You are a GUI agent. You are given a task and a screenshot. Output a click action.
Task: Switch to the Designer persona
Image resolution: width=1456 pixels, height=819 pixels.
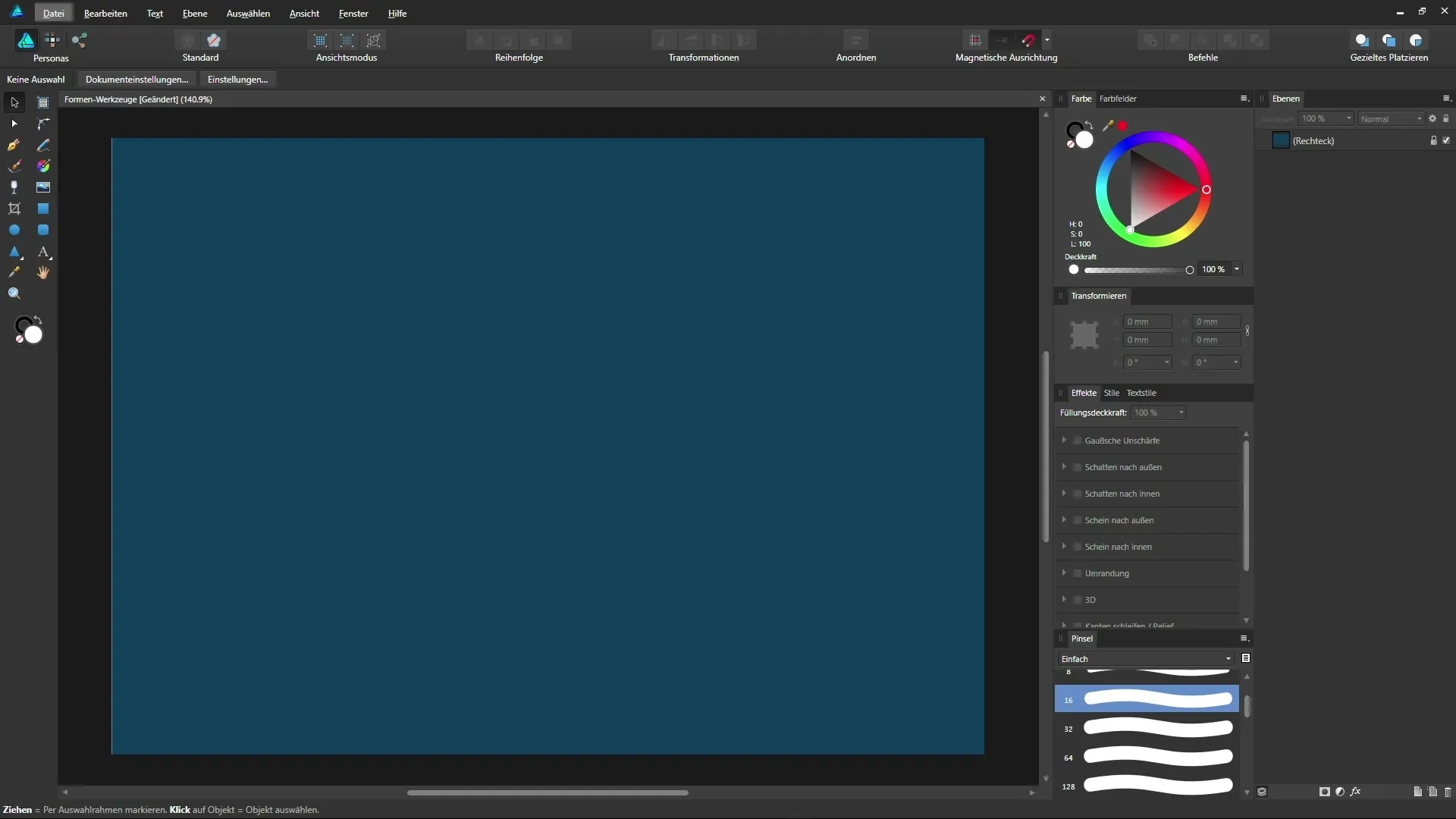click(x=26, y=40)
